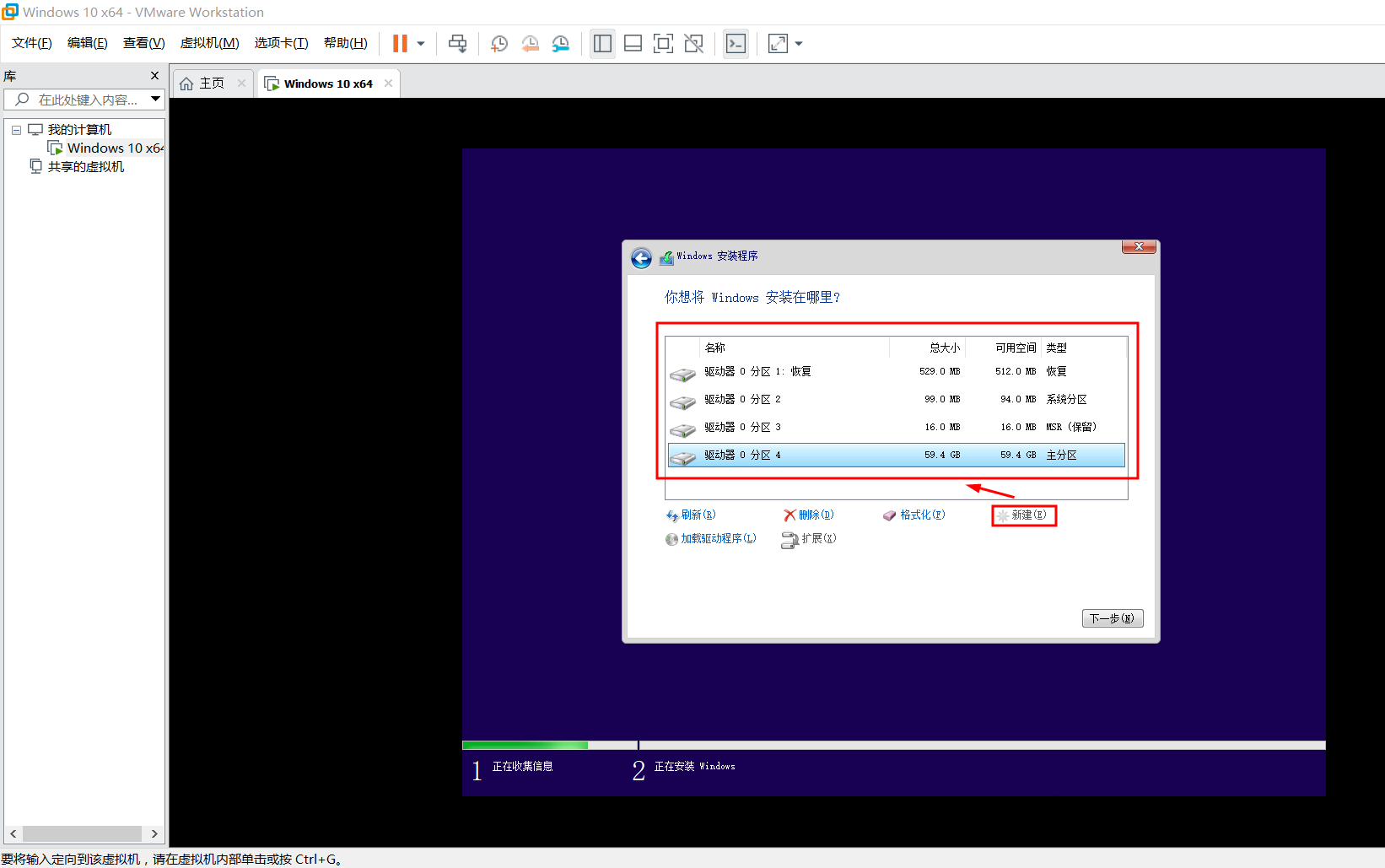Switch to Unity mode icon

[x=694, y=43]
